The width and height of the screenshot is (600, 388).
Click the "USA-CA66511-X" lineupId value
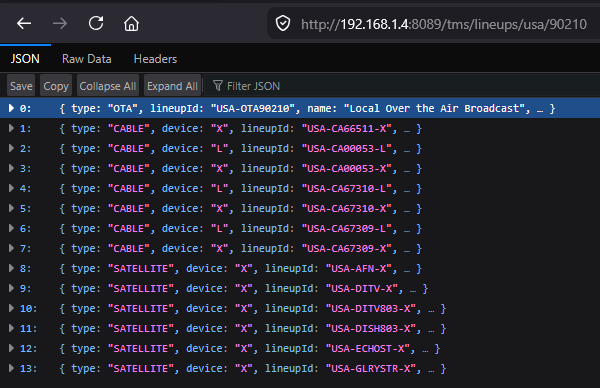(x=347, y=129)
